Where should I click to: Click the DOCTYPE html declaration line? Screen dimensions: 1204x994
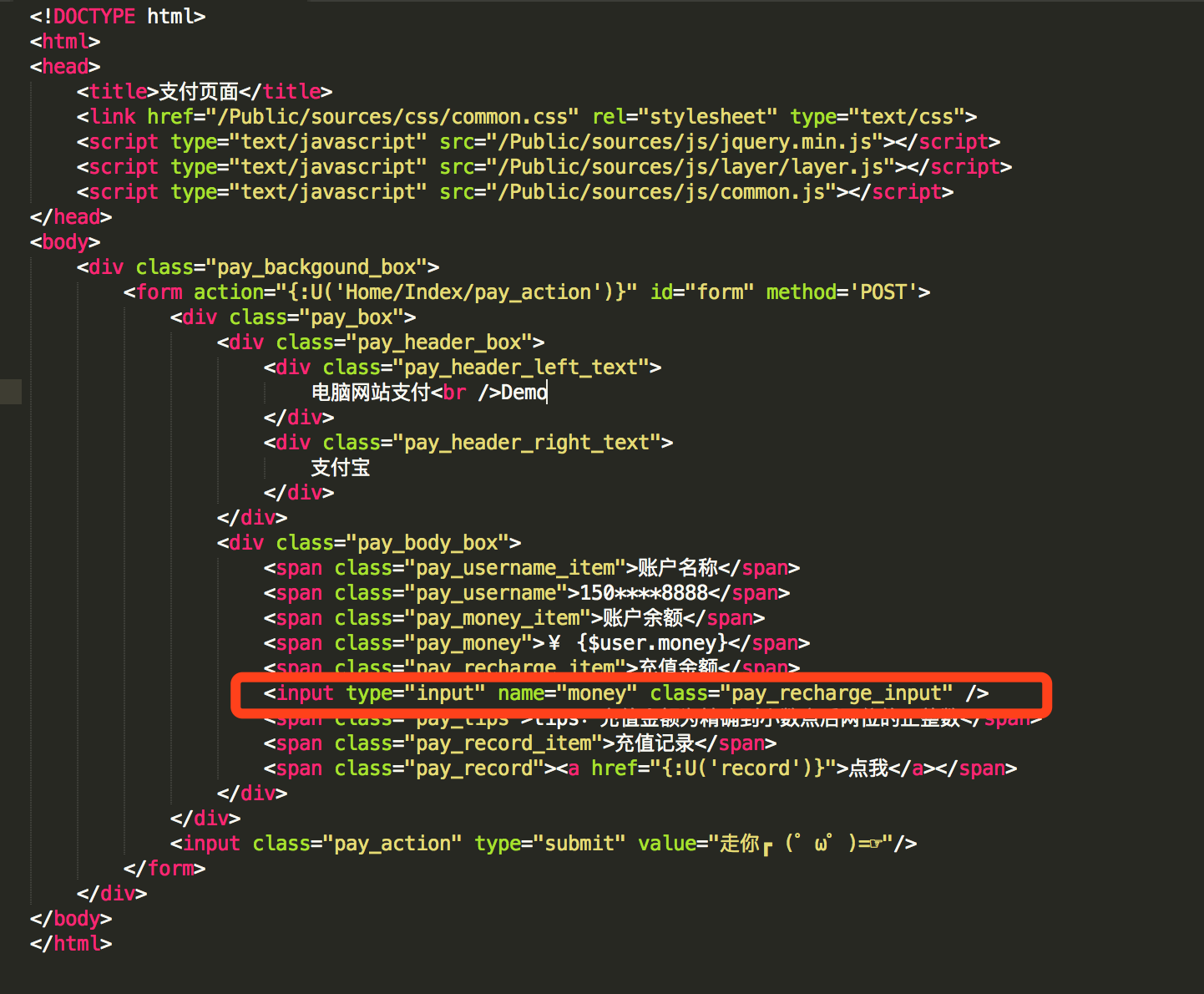[x=117, y=17]
